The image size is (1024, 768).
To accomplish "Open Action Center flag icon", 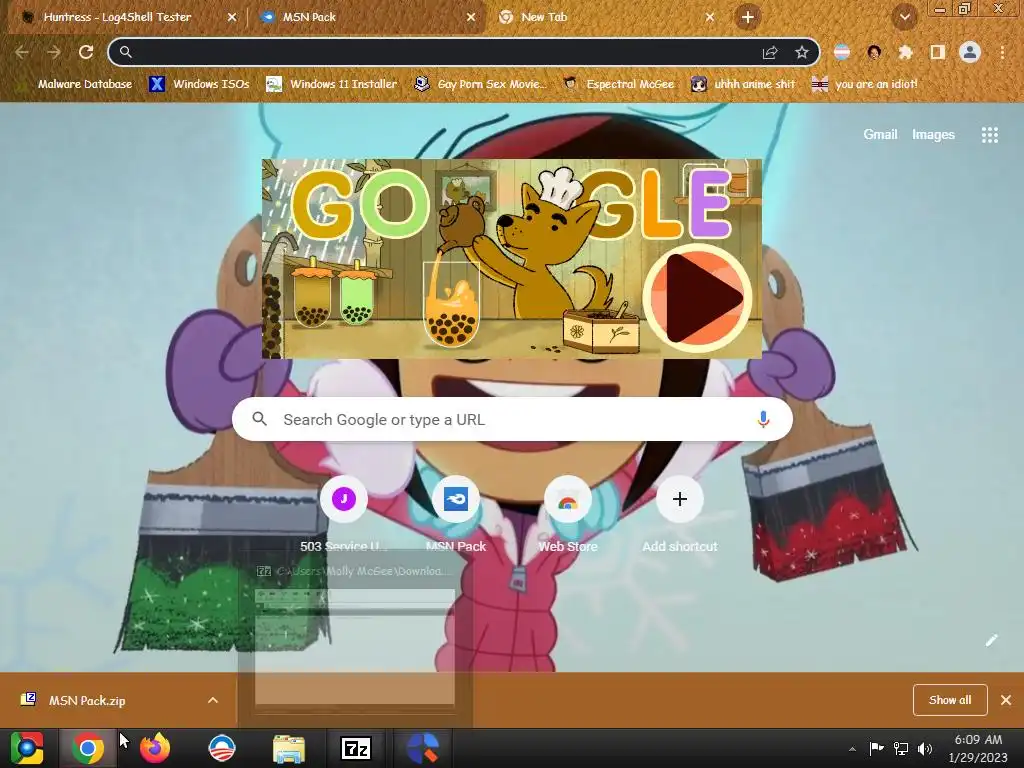I will (x=876, y=748).
